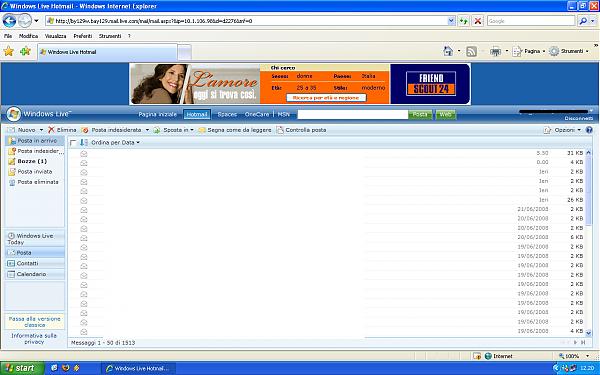Click the Windows Start button
Image resolution: width=600 pixels, height=375 pixels.
(22, 368)
